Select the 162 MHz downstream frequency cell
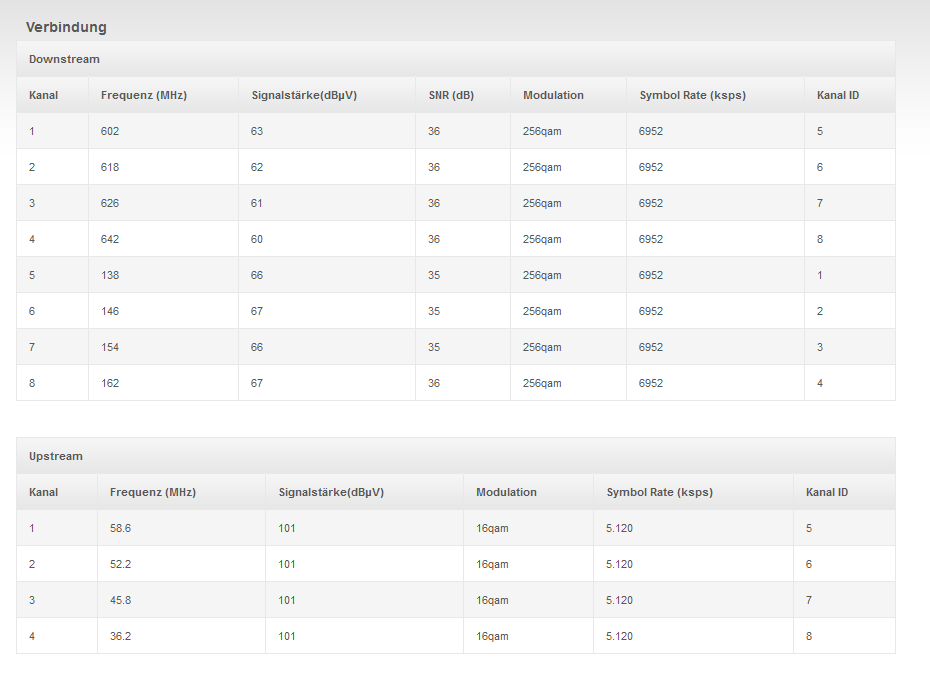This screenshot has height=688, width=930. click(110, 383)
